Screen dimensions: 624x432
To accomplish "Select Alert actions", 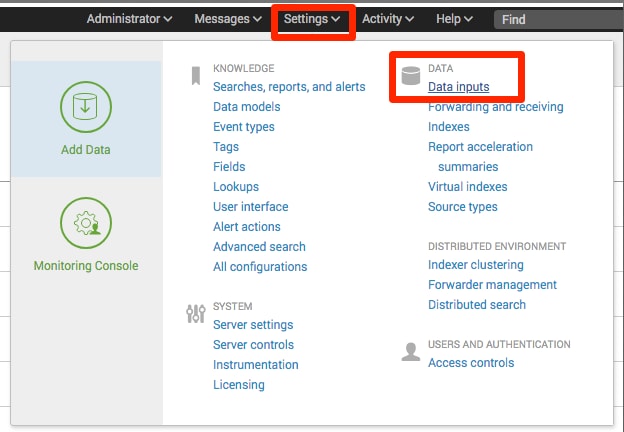I will click(247, 227).
